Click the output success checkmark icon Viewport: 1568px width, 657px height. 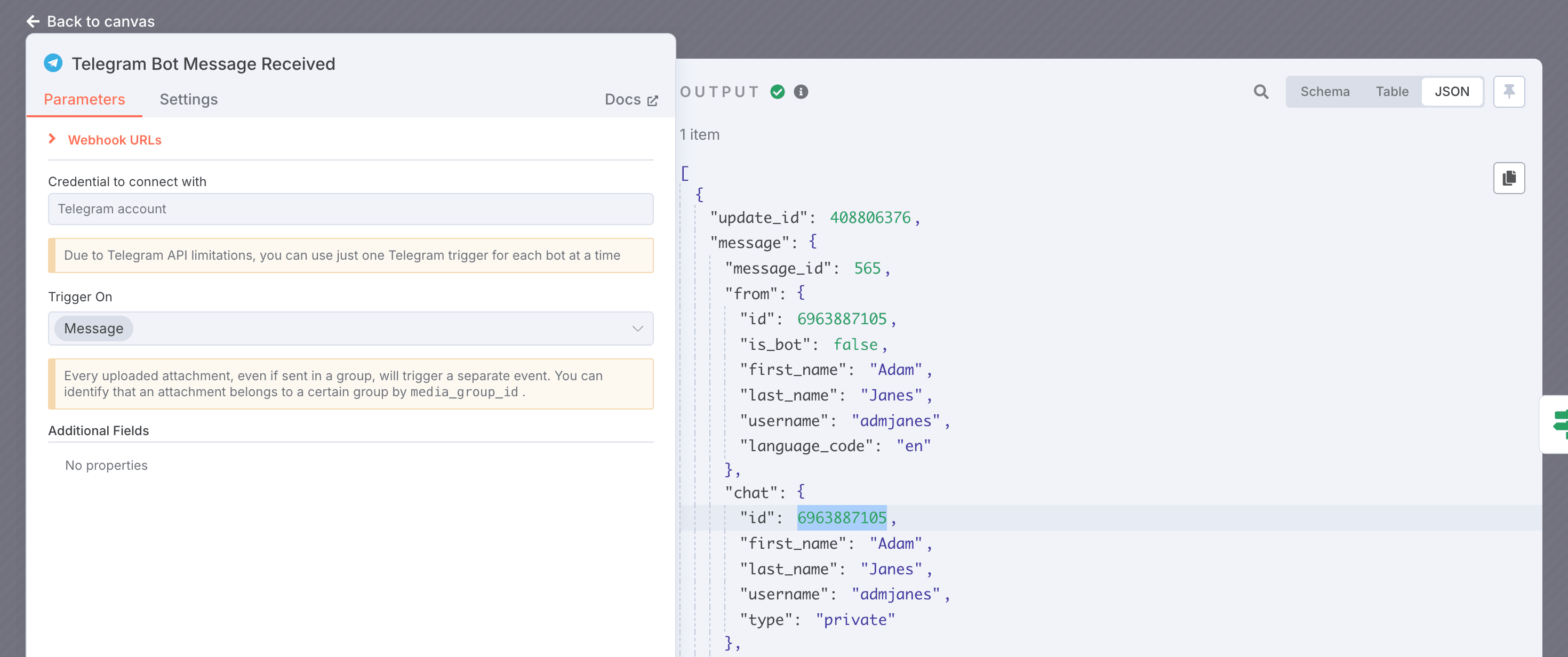click(x=777, y=92)
